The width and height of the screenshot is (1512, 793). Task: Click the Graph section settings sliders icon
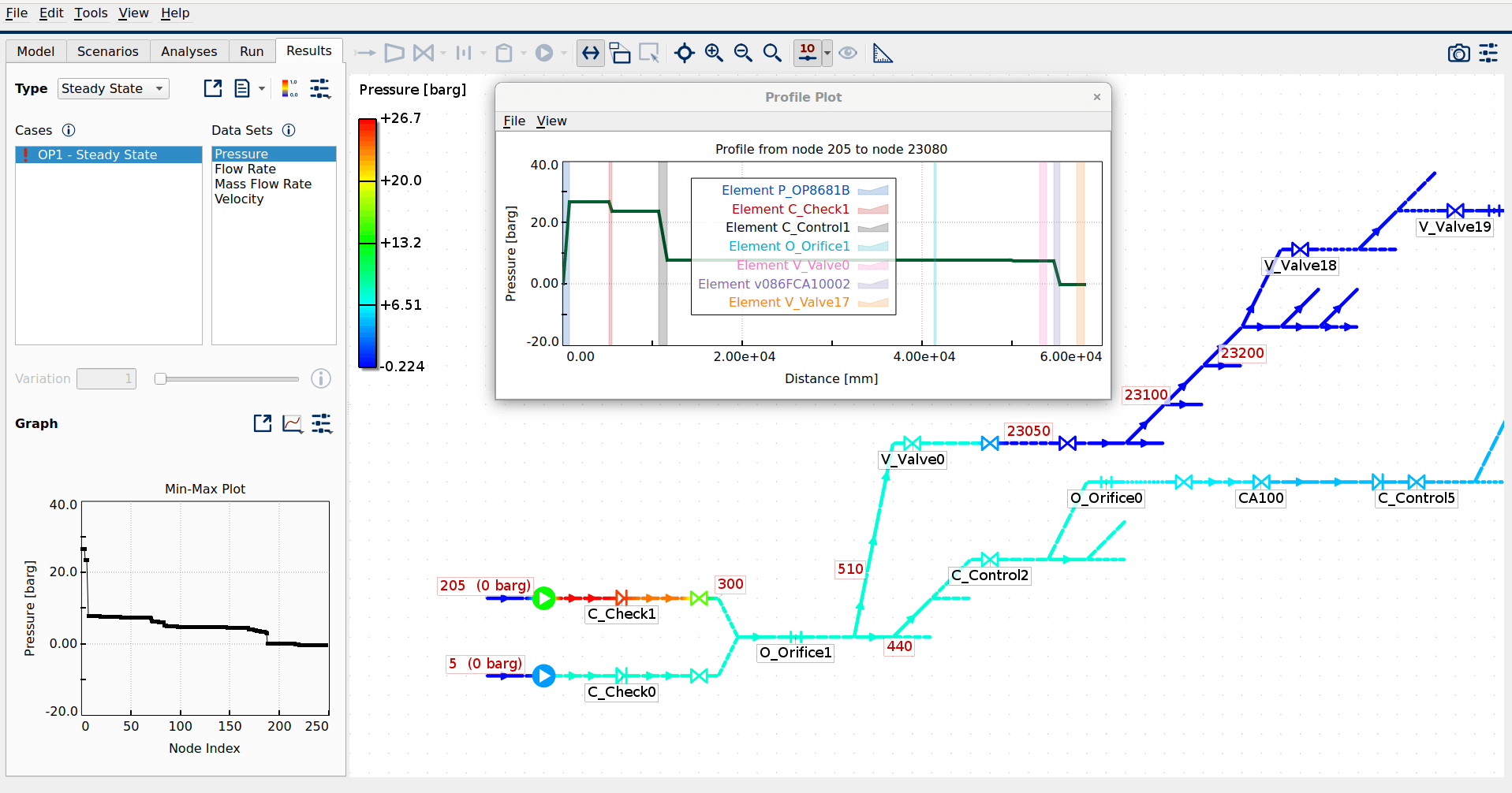point(322,423)
